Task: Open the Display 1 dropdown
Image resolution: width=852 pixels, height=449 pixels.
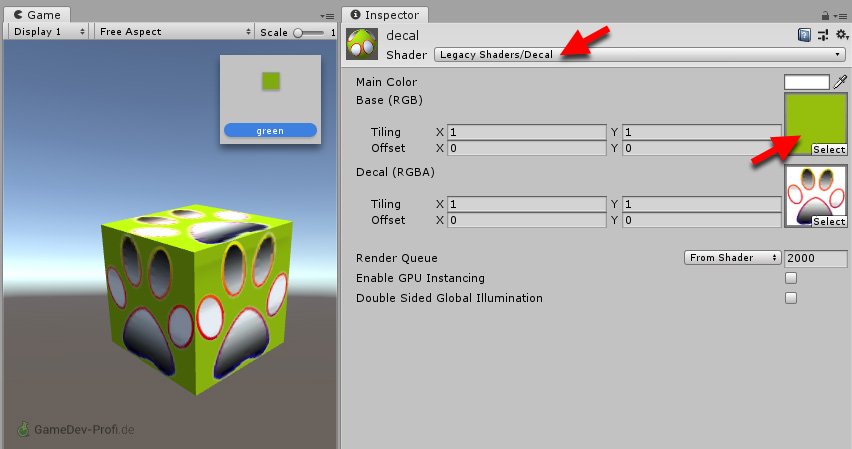Action: [x=49, y=32]
